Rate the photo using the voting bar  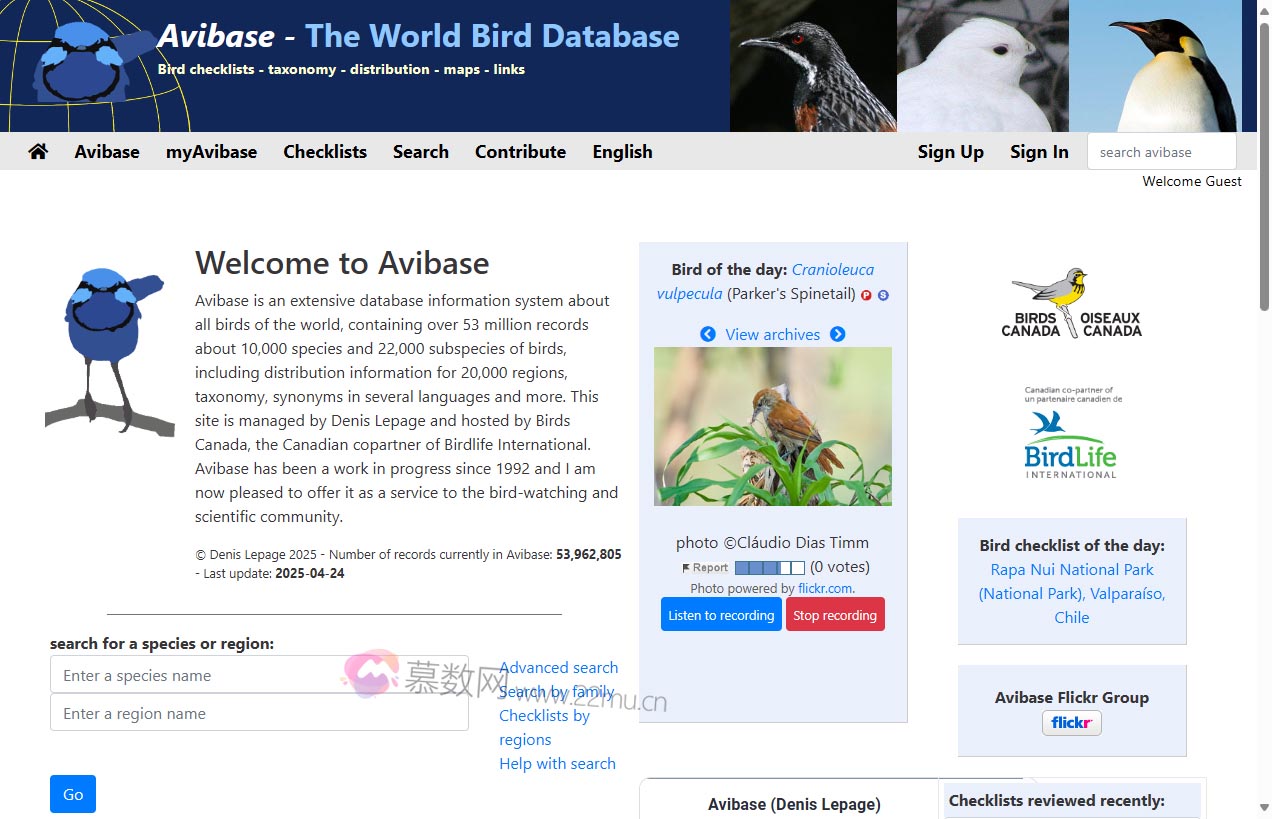point(769,567)
